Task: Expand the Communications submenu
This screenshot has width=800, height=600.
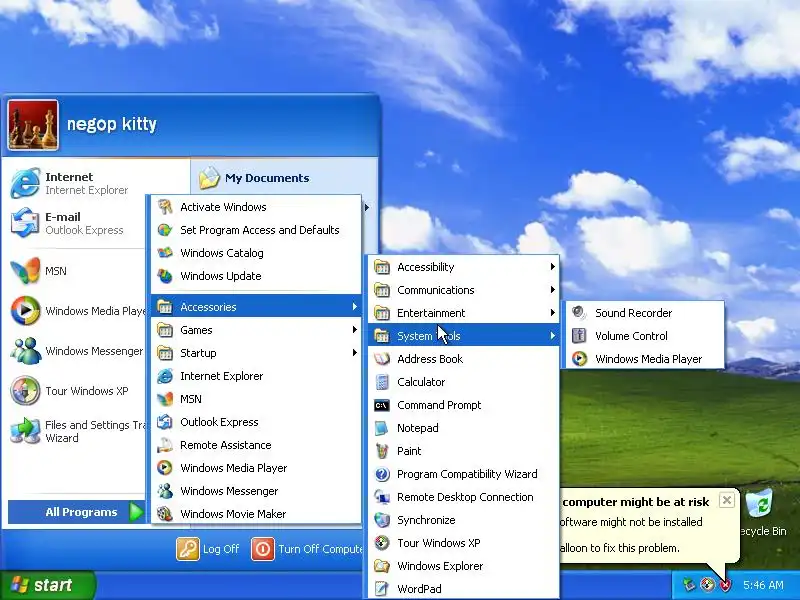Action: pos(463,290)
